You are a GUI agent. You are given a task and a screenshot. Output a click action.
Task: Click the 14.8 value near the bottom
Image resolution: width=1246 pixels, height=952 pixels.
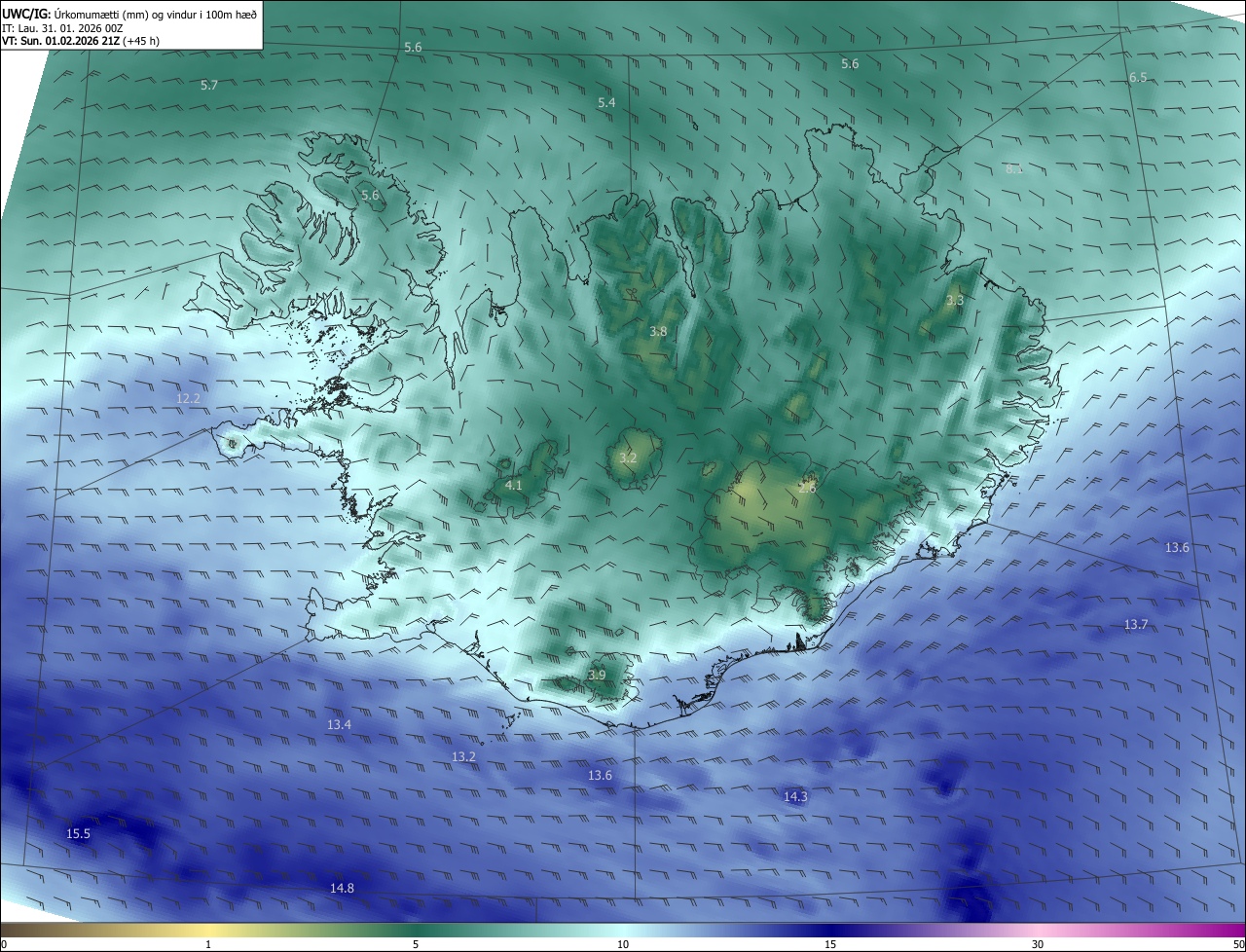(x=342, y=889)
